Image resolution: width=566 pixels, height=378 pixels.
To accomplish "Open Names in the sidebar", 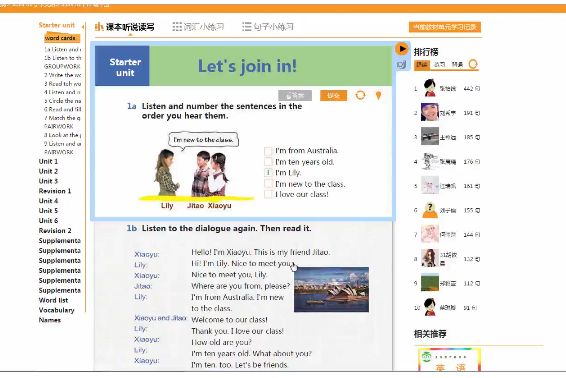I will click(50, 320).
